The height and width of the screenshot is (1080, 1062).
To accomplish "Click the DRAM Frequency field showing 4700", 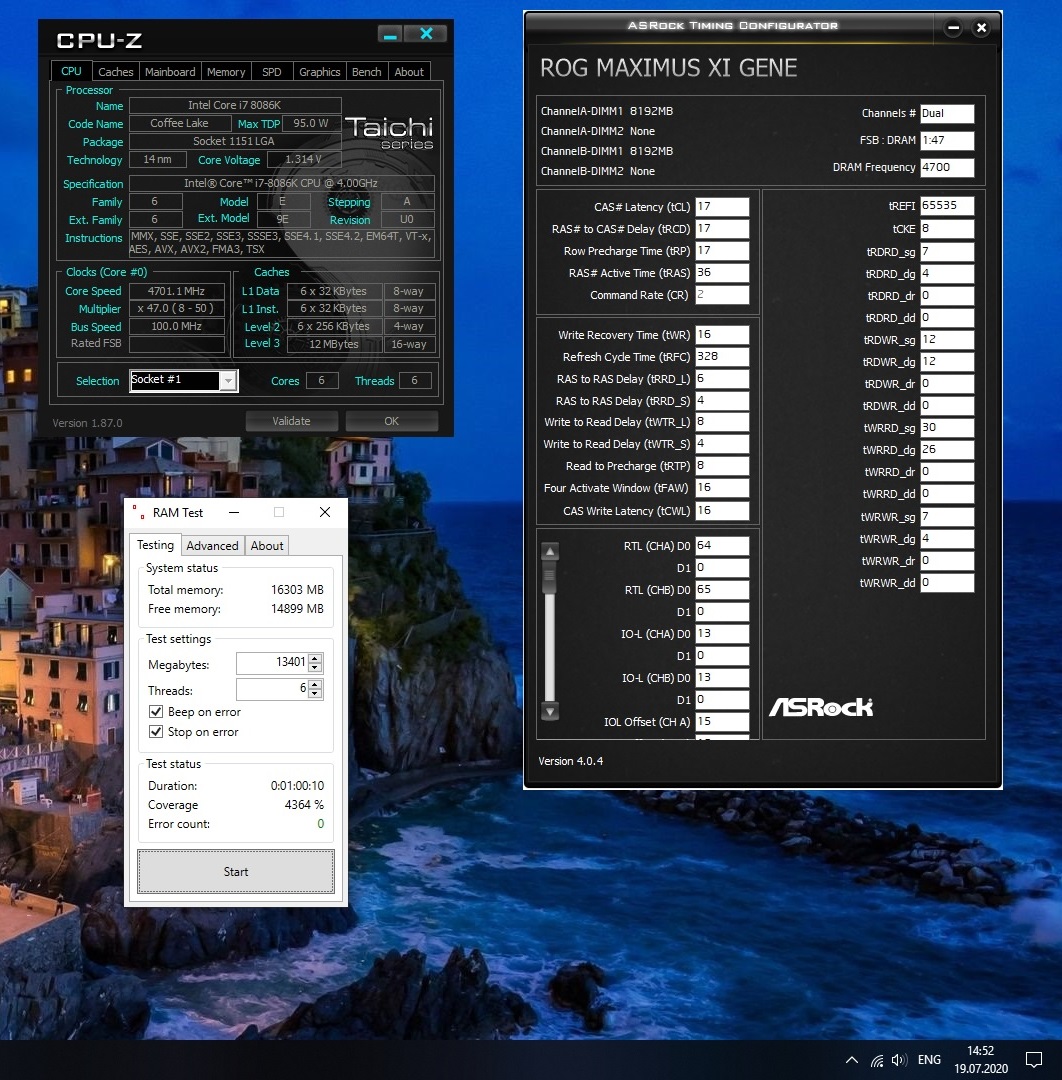I will coord(947,167).
